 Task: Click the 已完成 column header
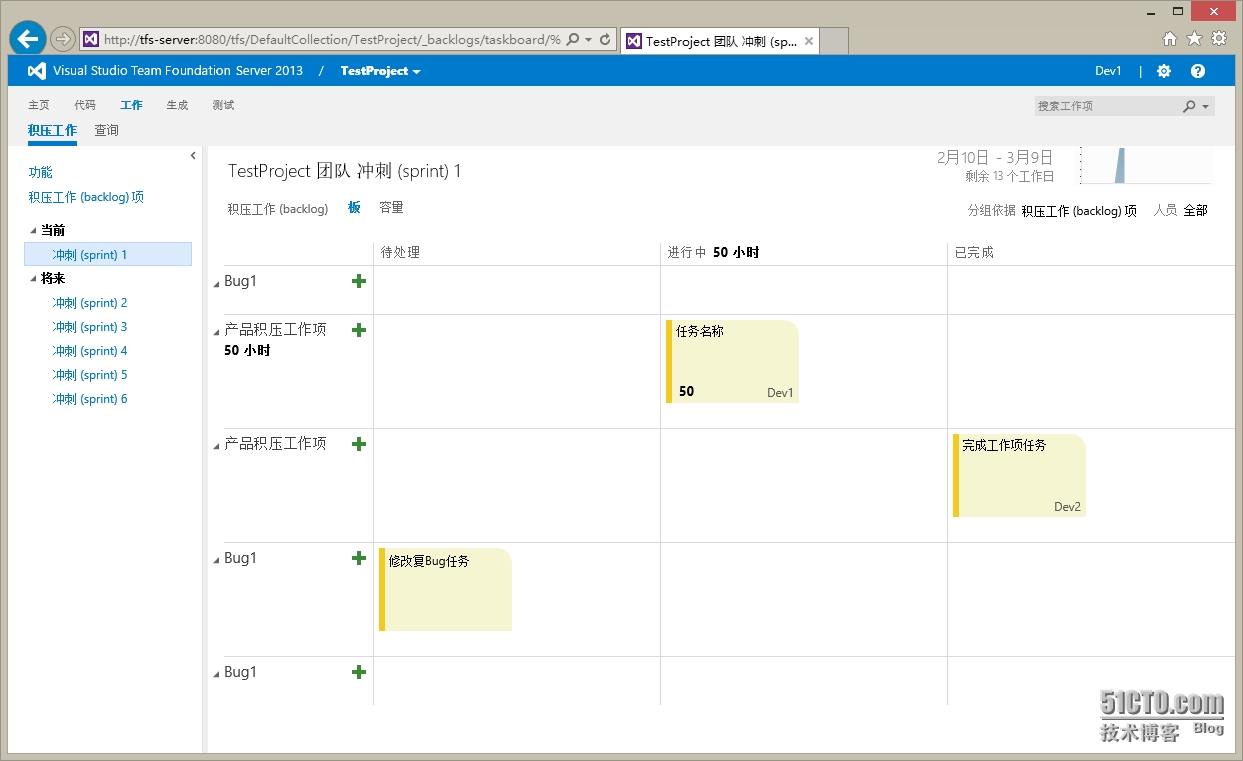[x=974, y=253]
